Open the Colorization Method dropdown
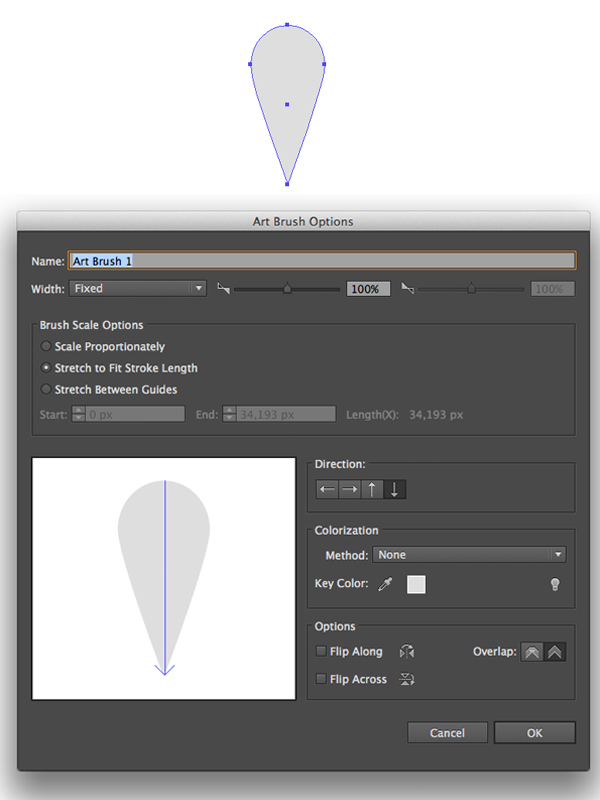 470,555
